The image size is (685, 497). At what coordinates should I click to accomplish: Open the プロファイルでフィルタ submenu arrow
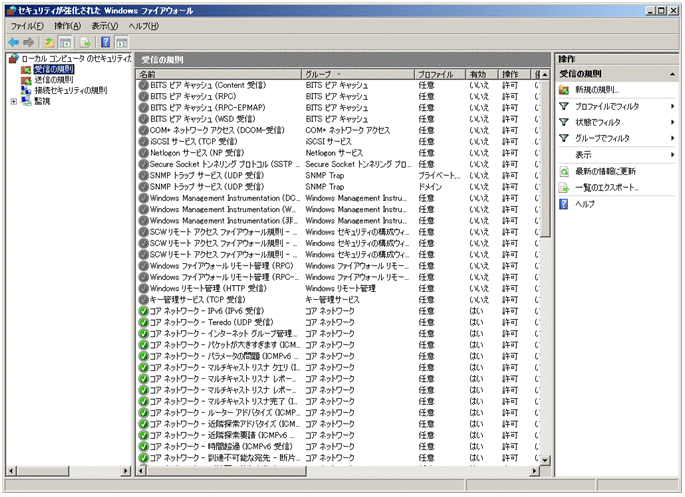click(x=672, y=106)
